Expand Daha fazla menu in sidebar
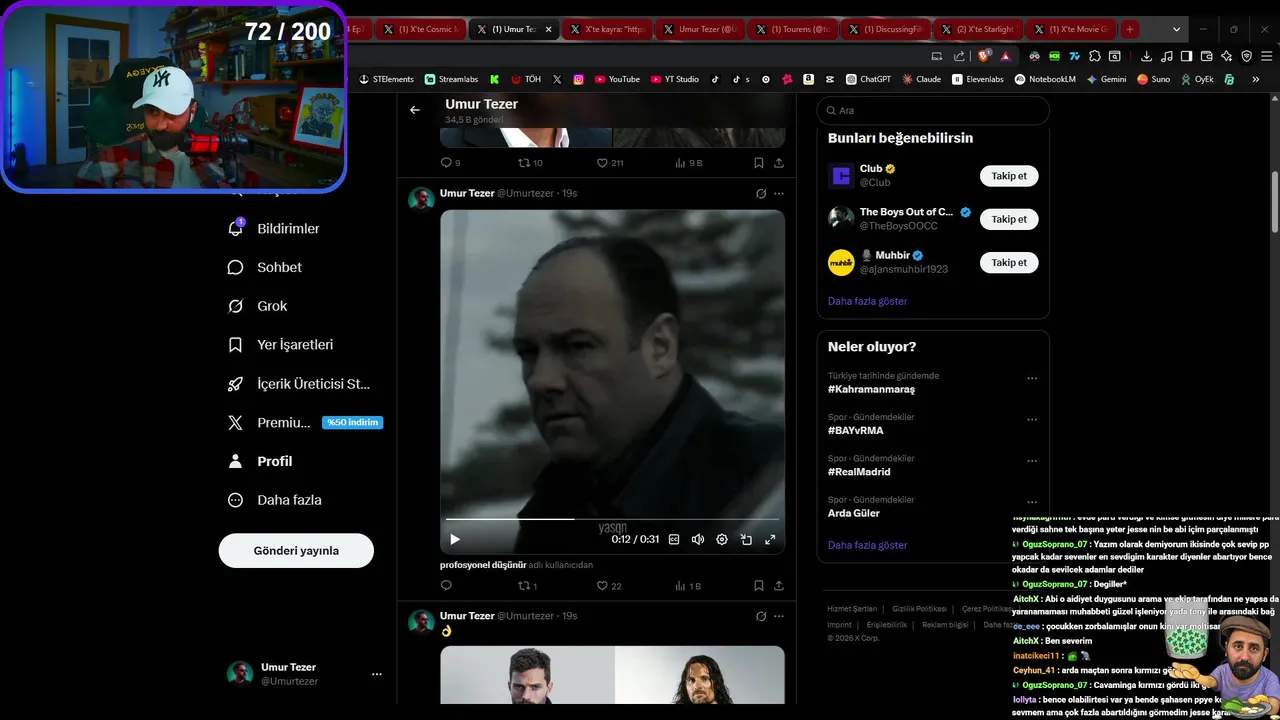This screenshot has height=720, width=1280. click(275, 500)
